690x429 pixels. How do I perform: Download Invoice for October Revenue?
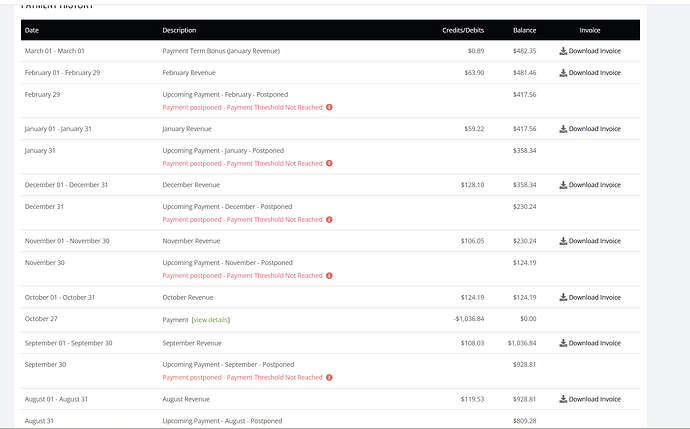pyautogui.click(x=590, y=297)
